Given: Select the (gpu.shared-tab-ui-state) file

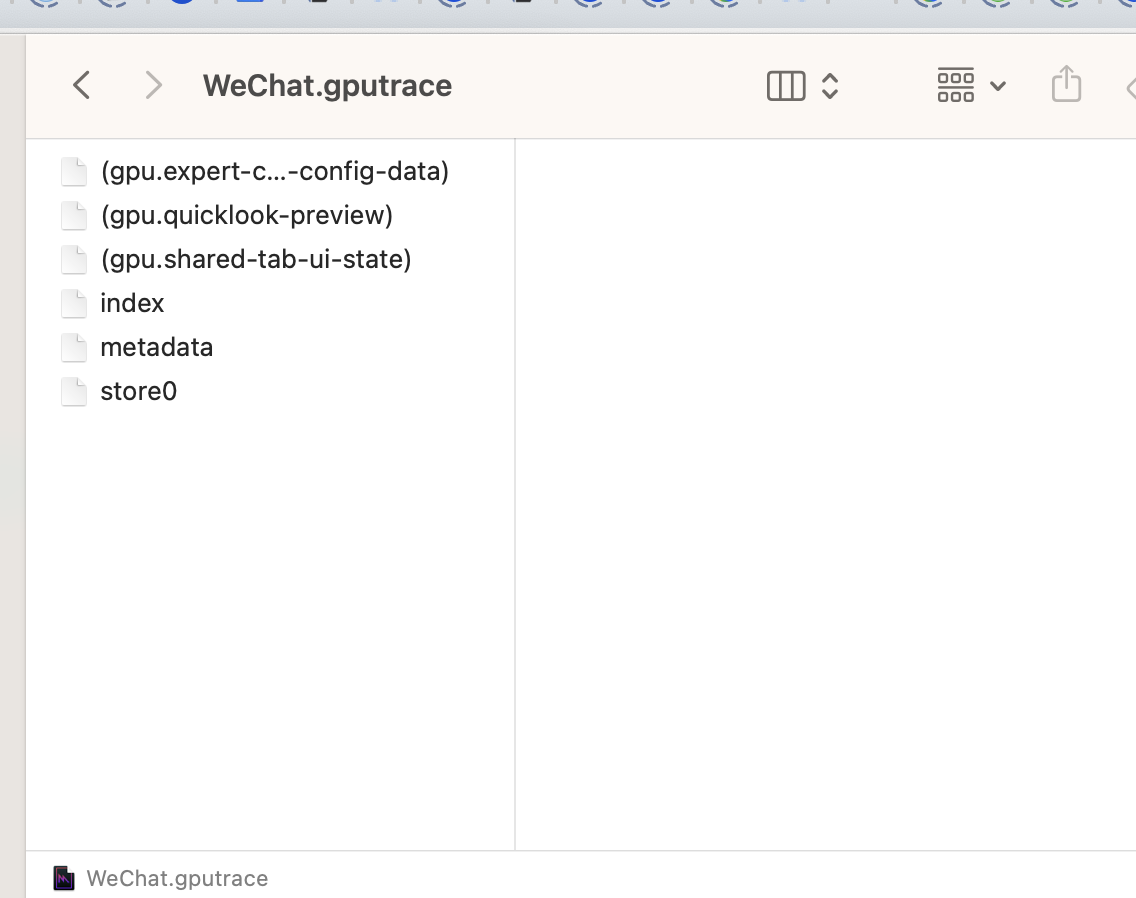Looking at the screenshot, I should tap(255, 260).
